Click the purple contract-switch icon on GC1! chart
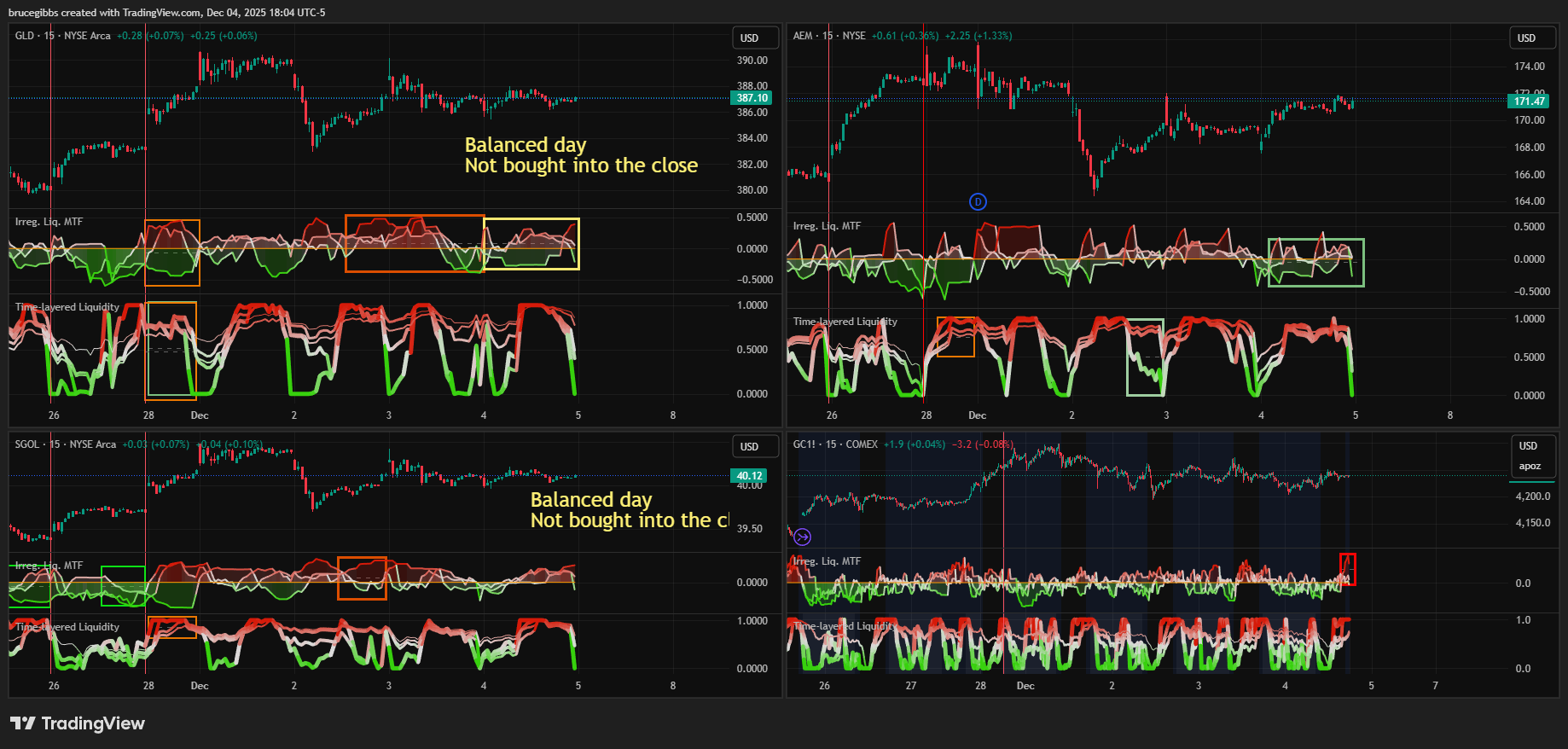Screen dimensions: 1568x749 click(x=802, y=537)
